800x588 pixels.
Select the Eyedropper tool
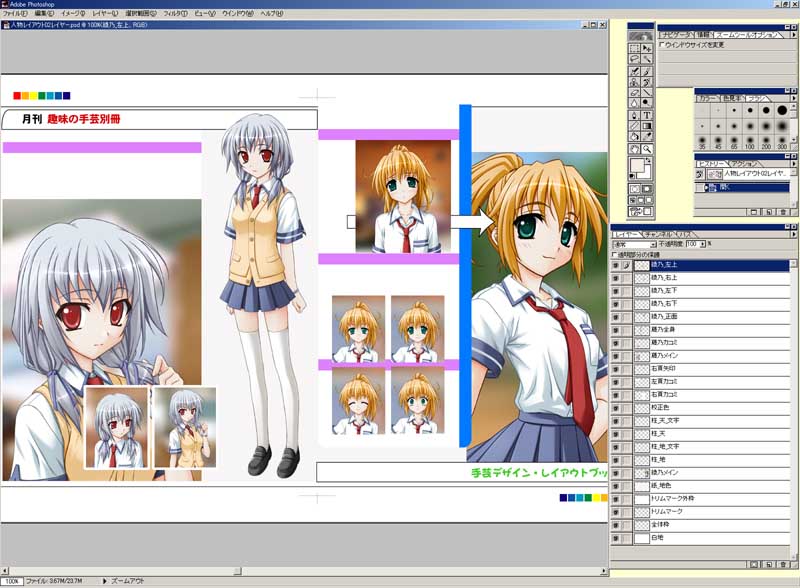click(x=647, y=137)
